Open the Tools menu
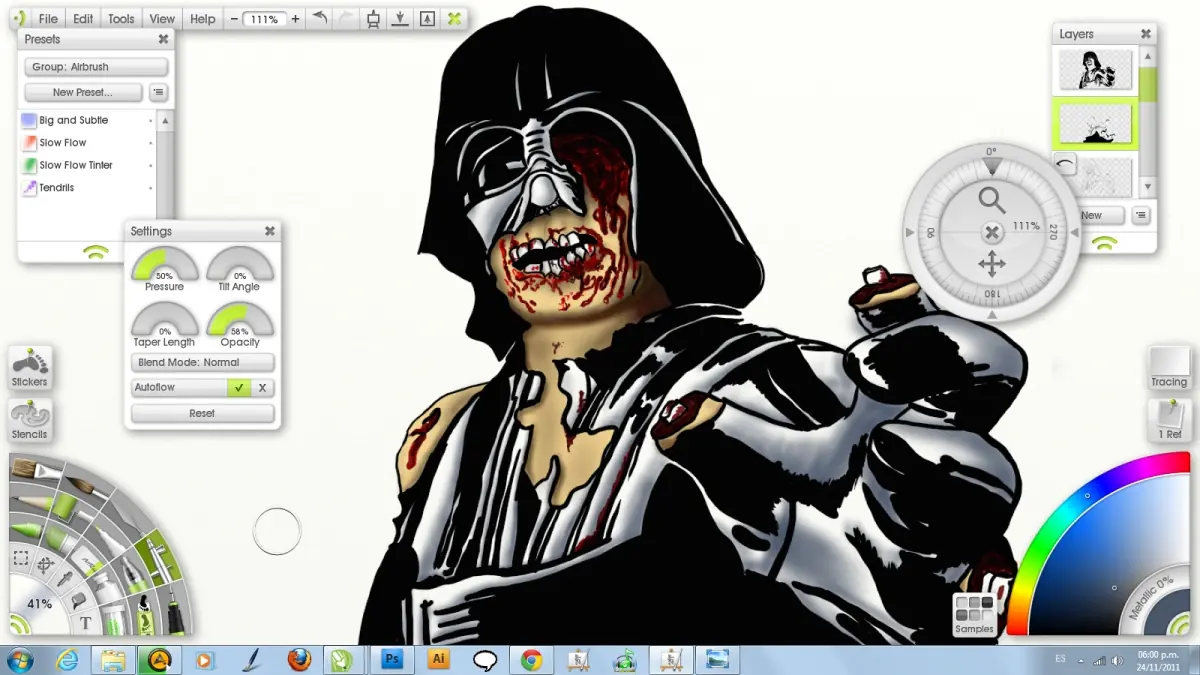1200x675 pixels. (121, 19)
